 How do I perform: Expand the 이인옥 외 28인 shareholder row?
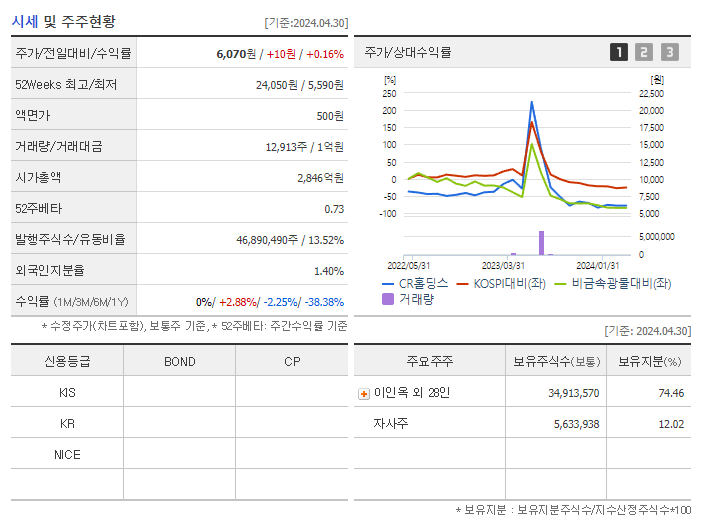pos(364,394)
